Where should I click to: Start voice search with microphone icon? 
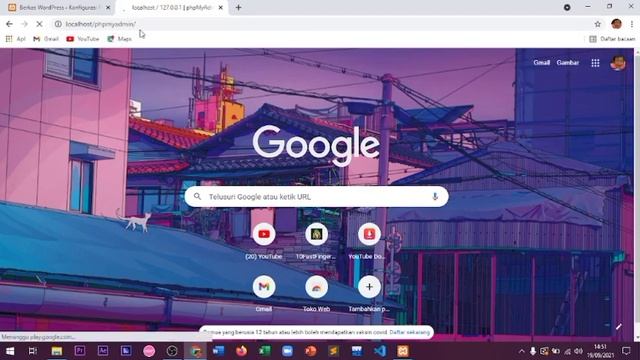pos(435,197)
